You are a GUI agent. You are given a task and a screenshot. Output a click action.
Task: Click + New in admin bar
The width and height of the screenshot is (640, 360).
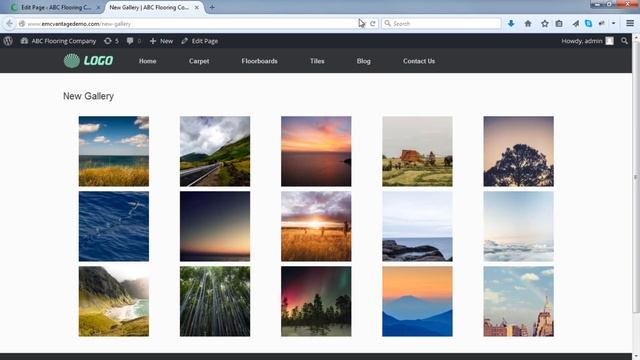161,41
